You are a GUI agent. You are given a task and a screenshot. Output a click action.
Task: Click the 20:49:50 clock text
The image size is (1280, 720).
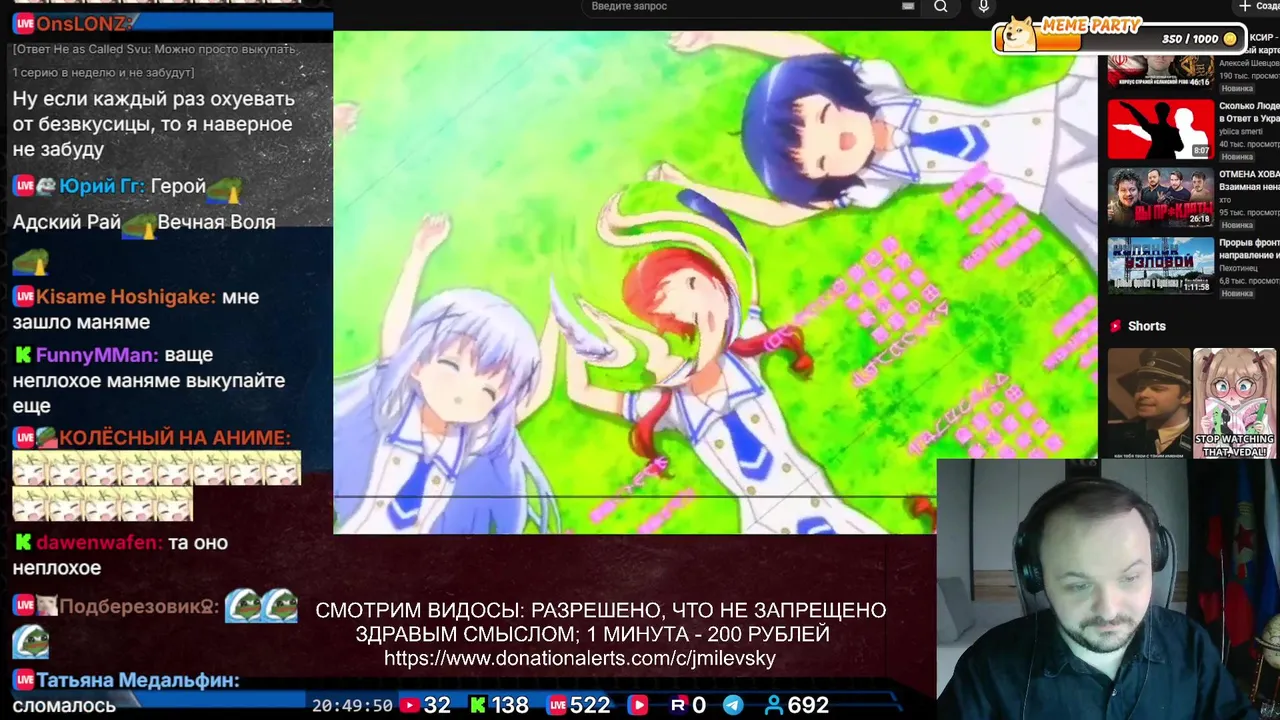(352, 705)
